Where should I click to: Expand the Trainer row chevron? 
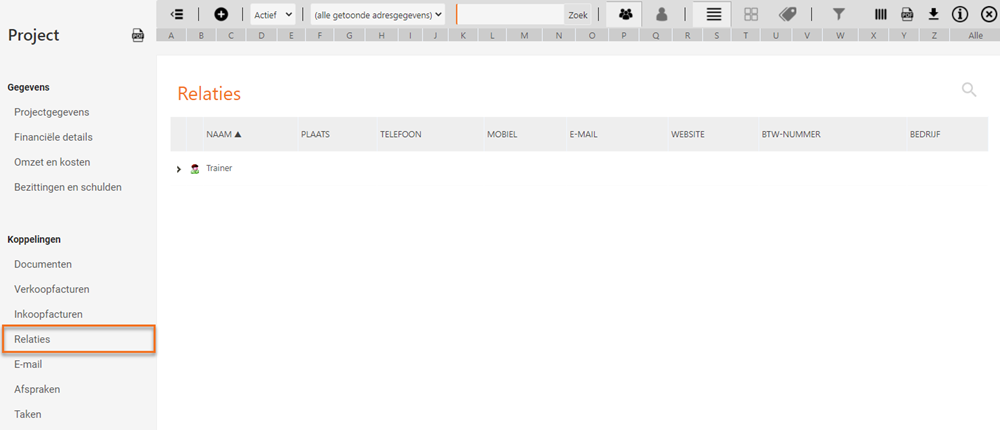(179, 169)
